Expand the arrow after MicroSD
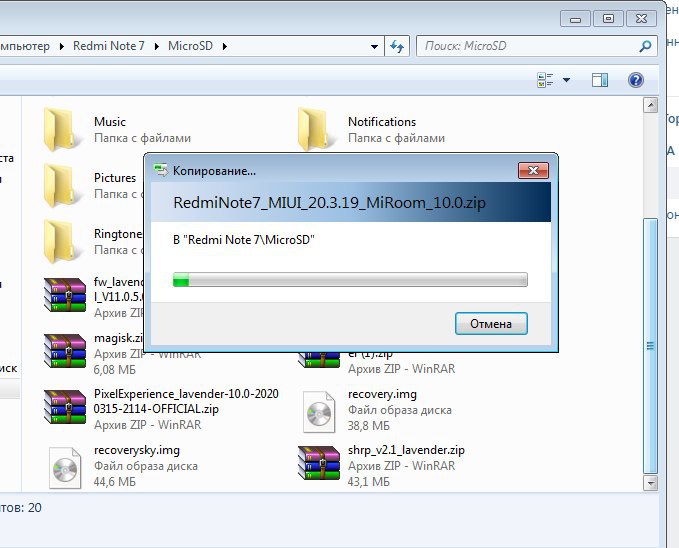Viewport: 679px width, 548px height. (x=225, y=46)
